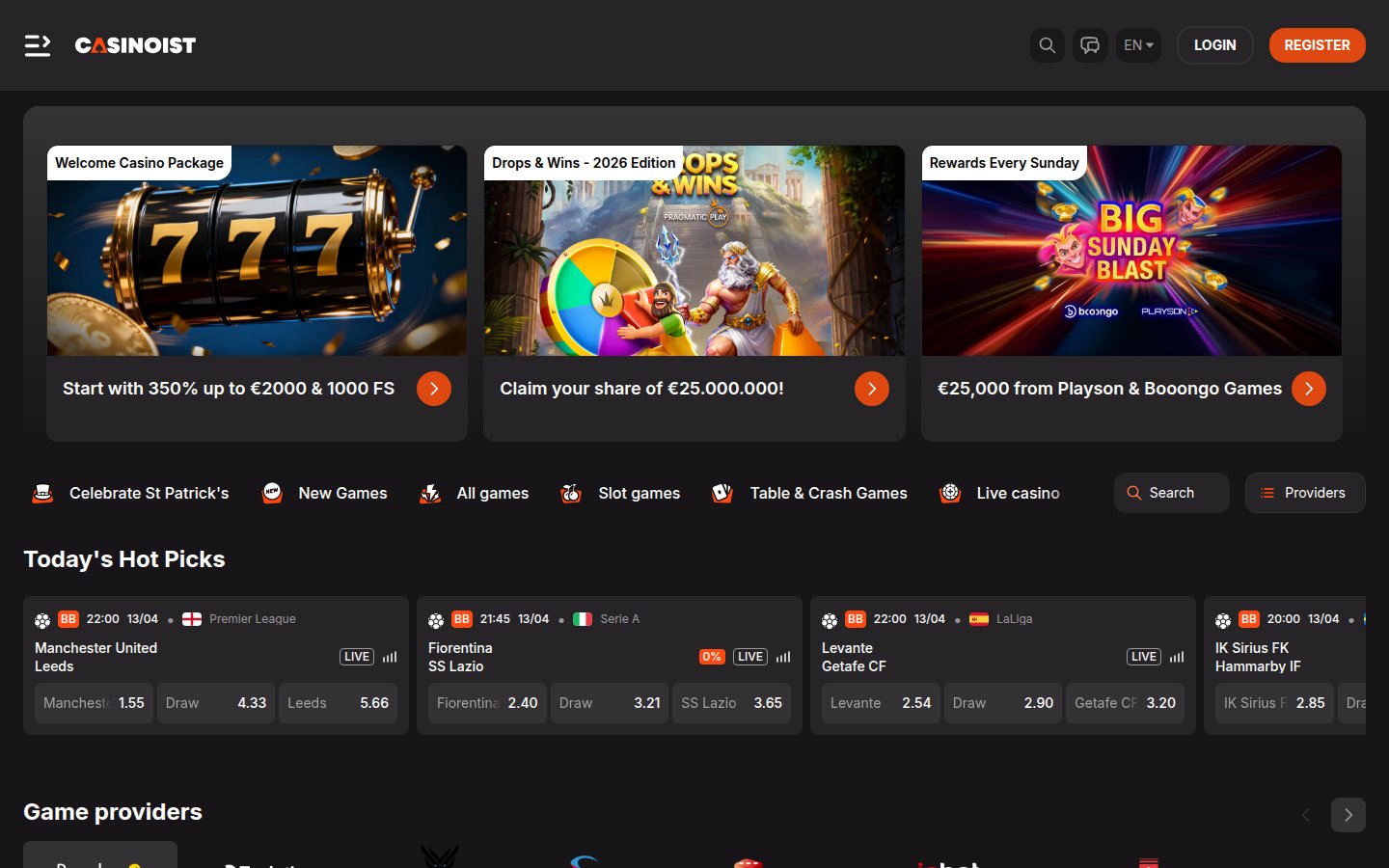Screen dimensions: 1389x868
Task: Open LIVE badge for Levante match
Action: (x=1144, y=657)
